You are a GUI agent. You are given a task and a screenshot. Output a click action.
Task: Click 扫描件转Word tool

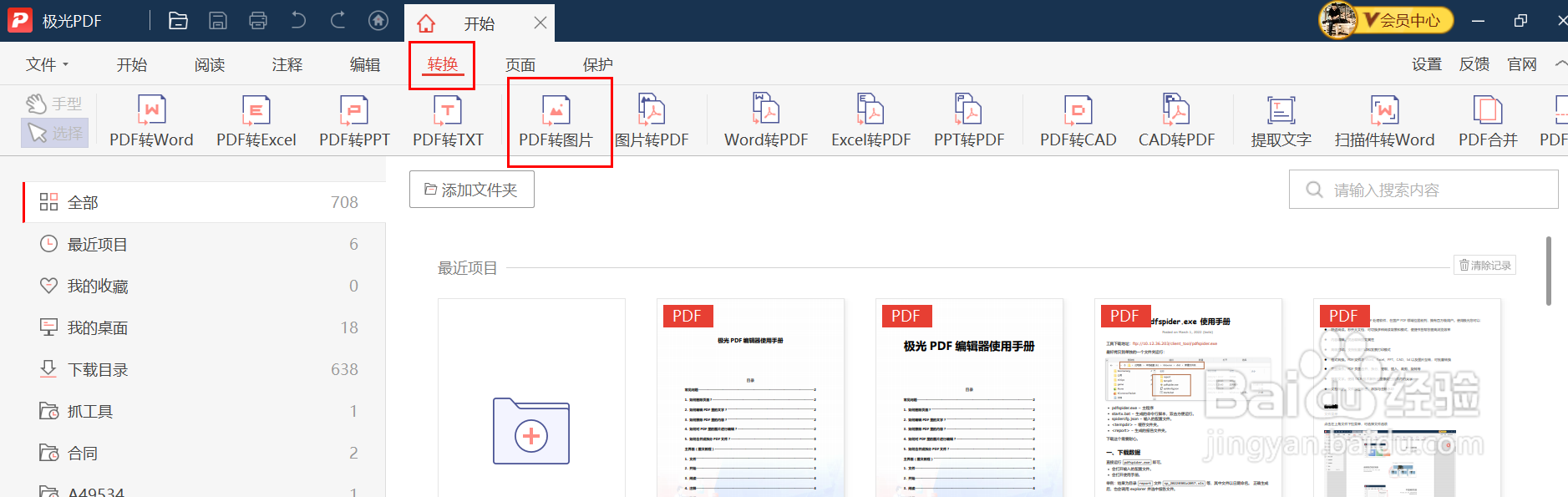point(1384,122)
